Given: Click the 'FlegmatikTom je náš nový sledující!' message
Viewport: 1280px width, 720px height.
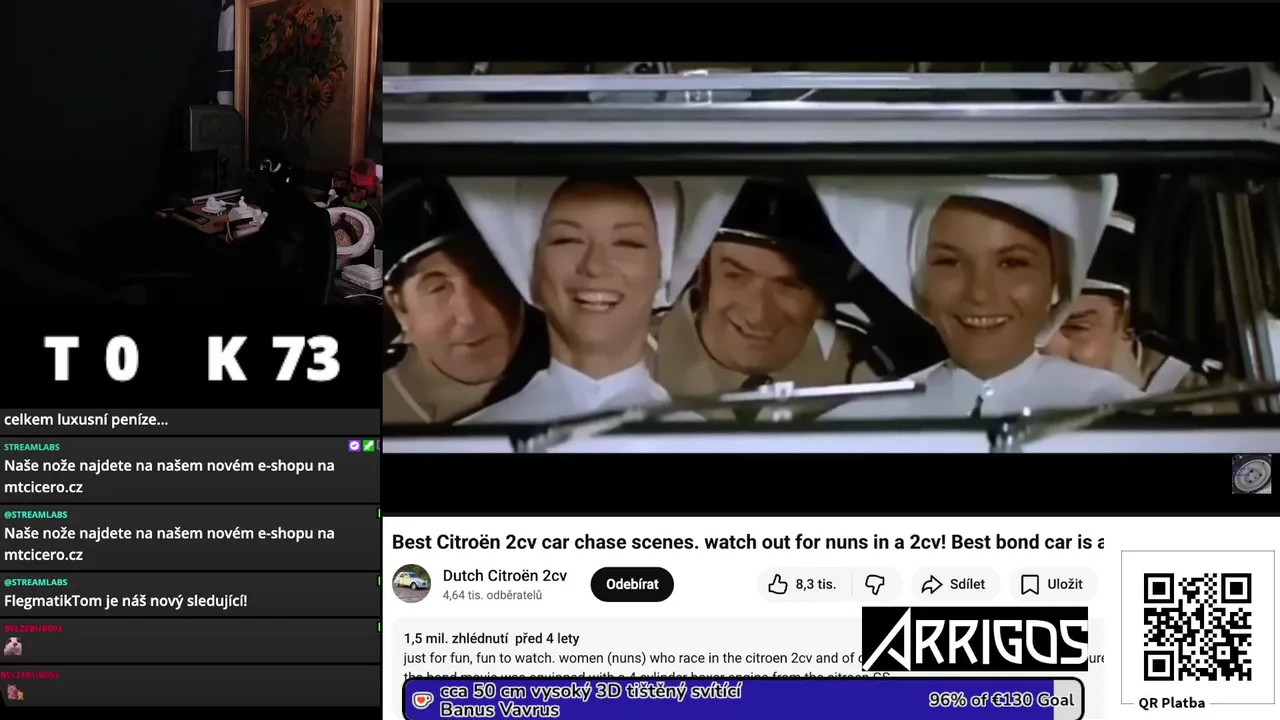Looking at the screenshot, I should point(125,601).
